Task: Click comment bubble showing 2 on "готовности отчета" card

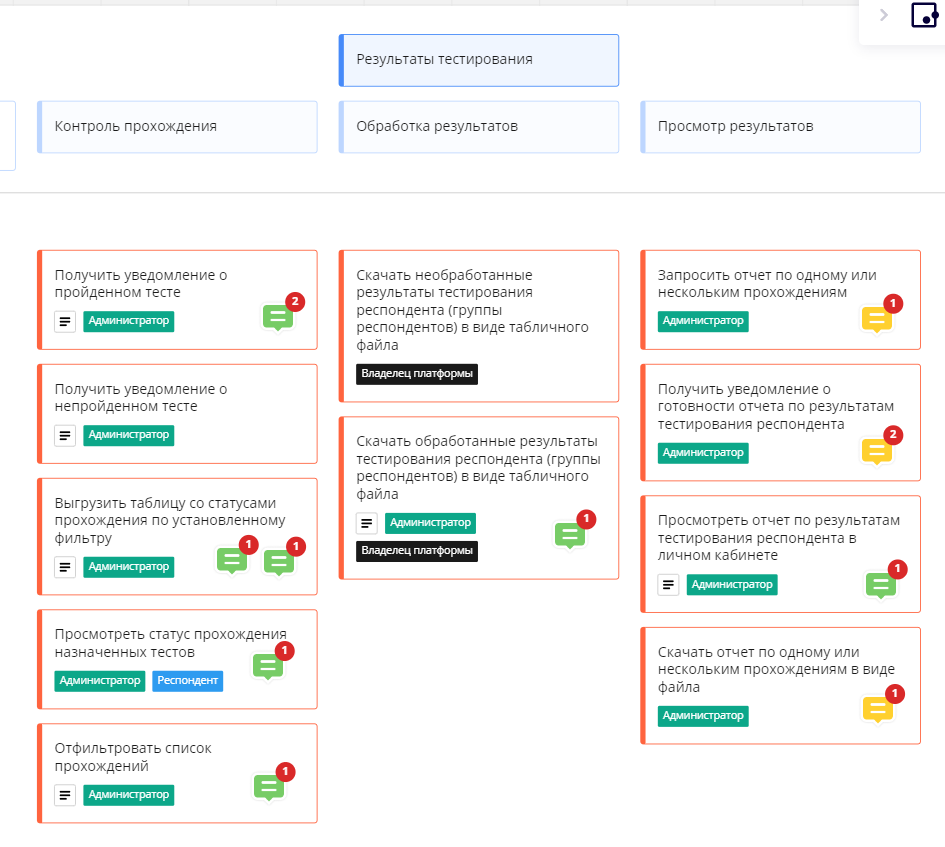Action: click(876, 451)
